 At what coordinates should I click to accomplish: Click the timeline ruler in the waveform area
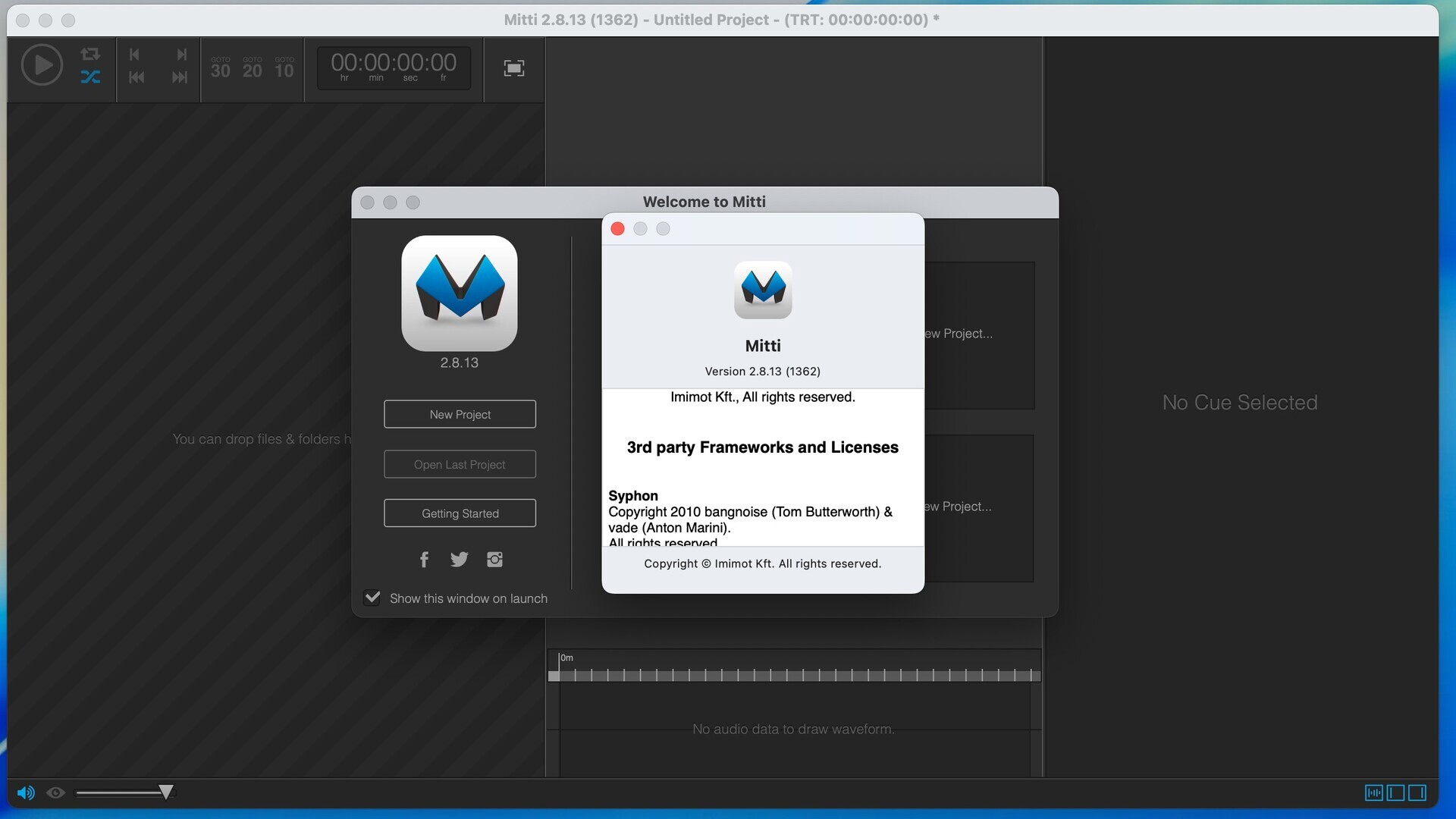[x=794, y=674]
